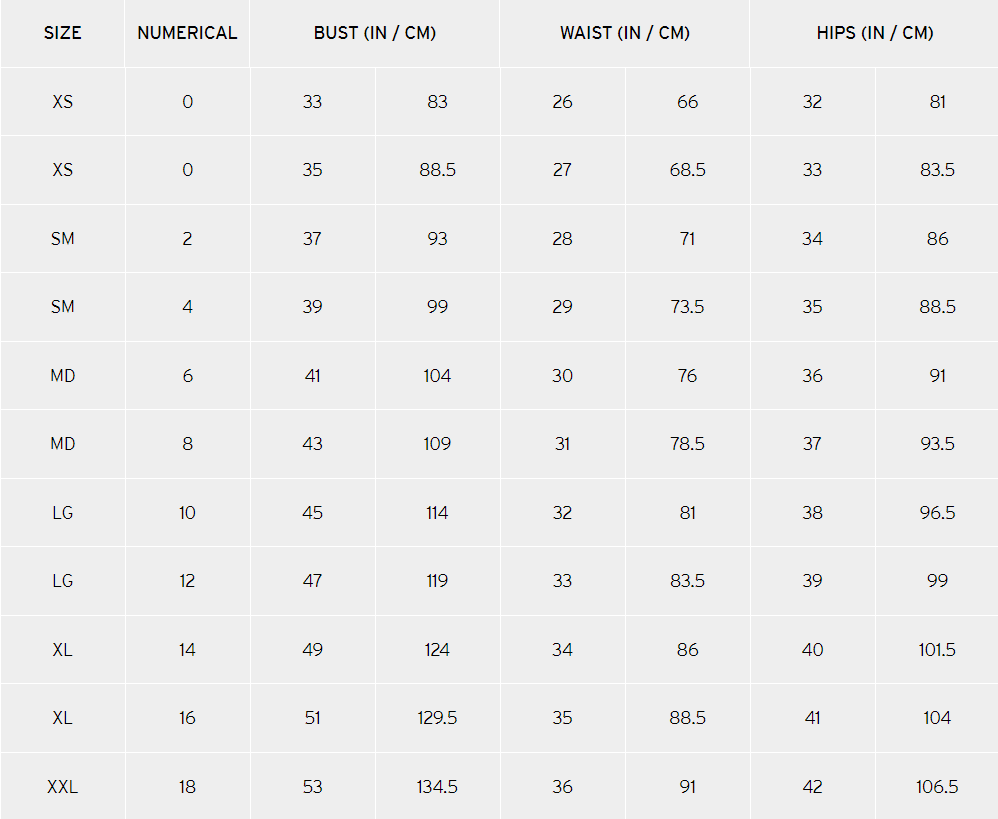Click the XXL size cell
The width and height of the screenshot is (998, 819).
(62, 787)
